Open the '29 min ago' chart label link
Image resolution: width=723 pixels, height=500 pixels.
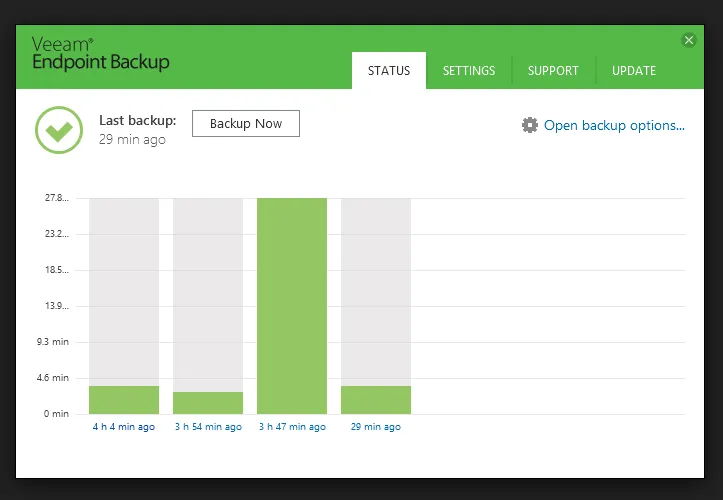click(x=376, y=427)
